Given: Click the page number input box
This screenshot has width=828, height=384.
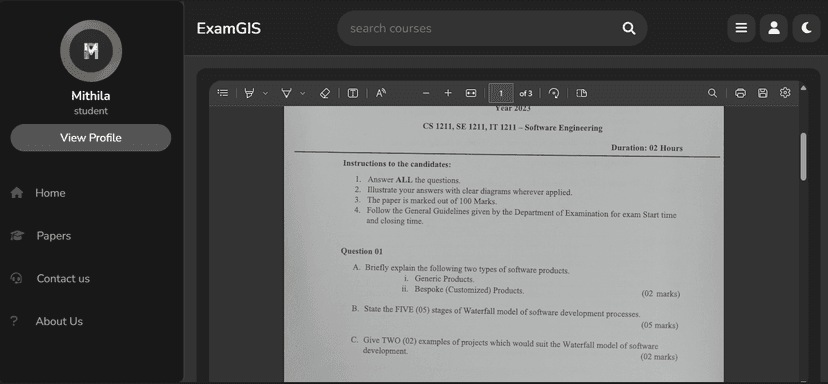Looking at the screenshot, I should 501,93.
